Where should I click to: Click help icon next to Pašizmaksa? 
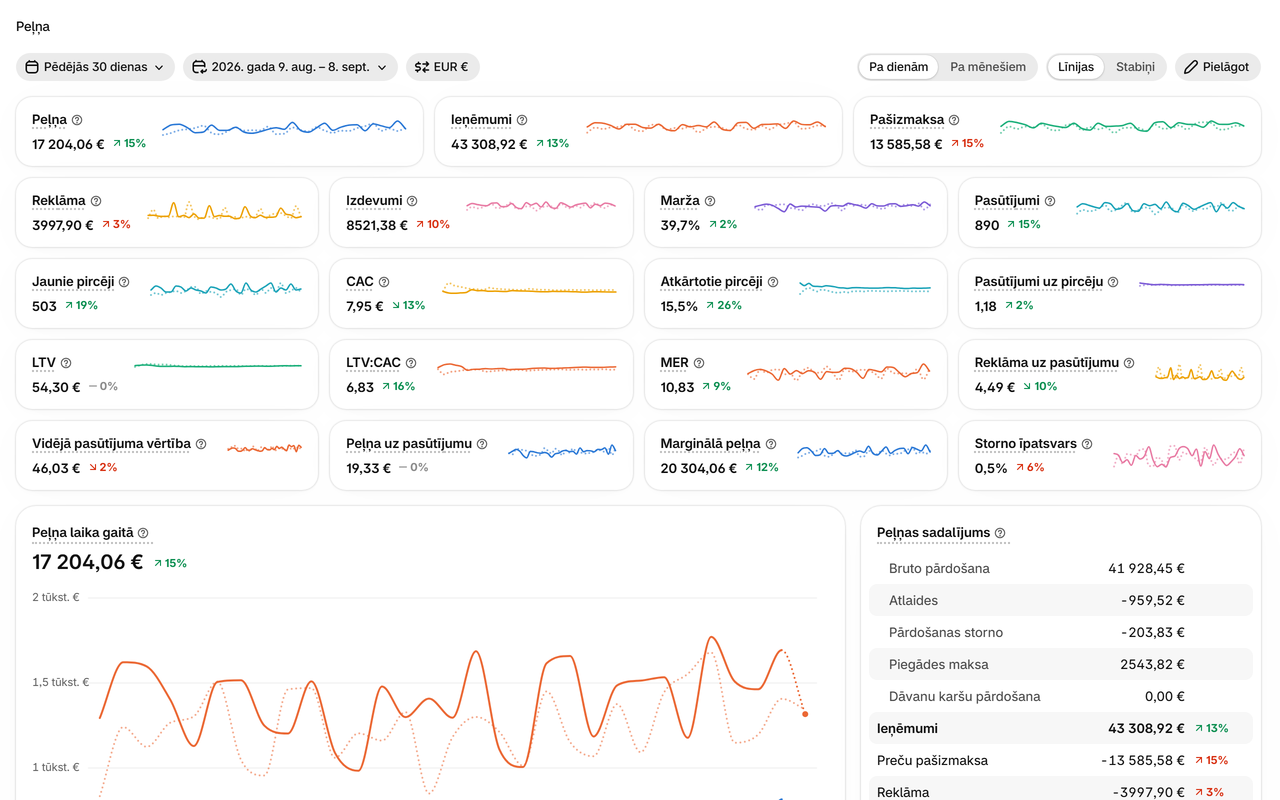pyautogui.click(x=954, y=120)
